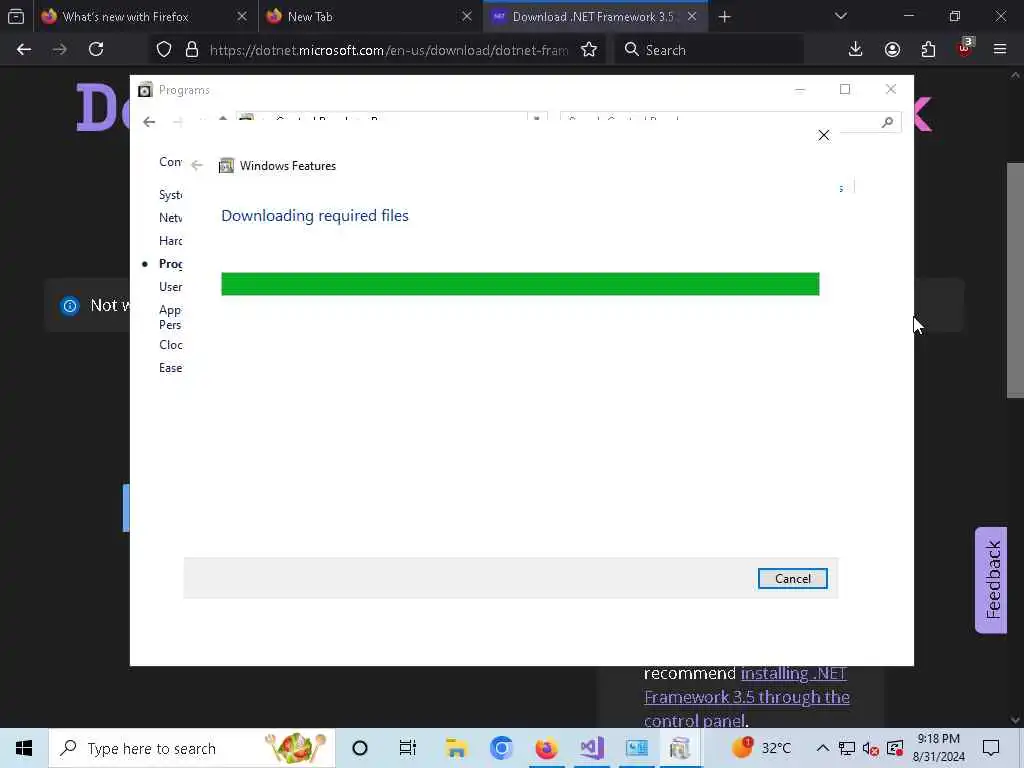Open the Control Panel taskbar icon
The height and width of the screenshot is (768, 1024).
(x=637, y=748)
